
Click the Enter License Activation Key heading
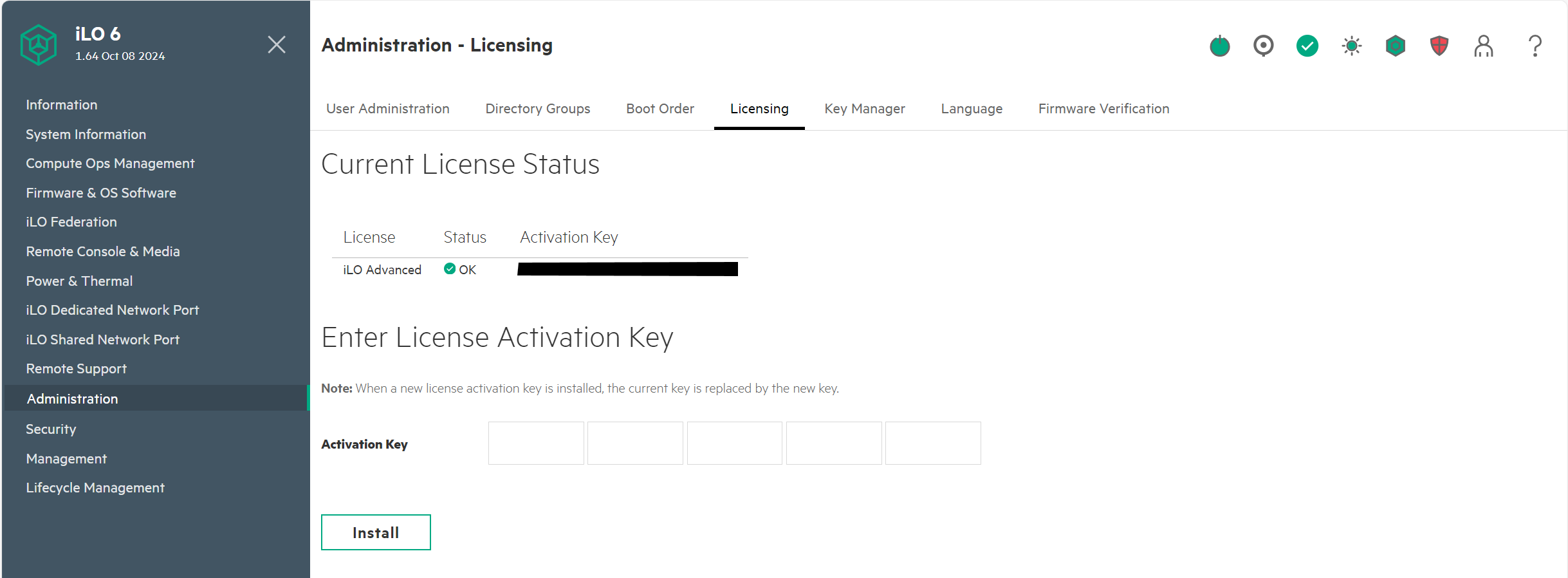tap(497, 337)
